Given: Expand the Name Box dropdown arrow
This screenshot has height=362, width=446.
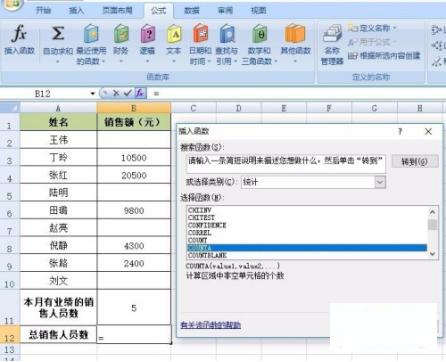Looking at the screenshot, I should tap(93, 94).
